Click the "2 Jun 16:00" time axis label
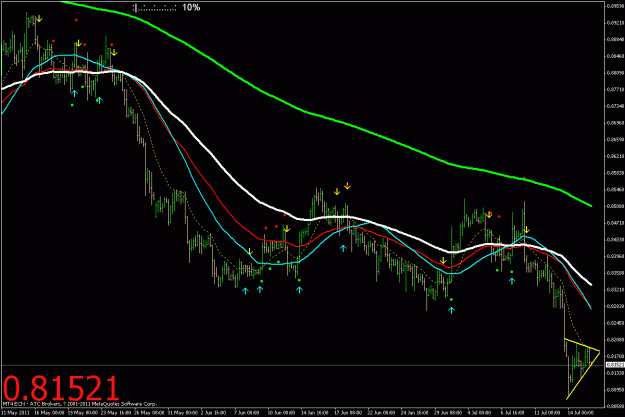 213,413
